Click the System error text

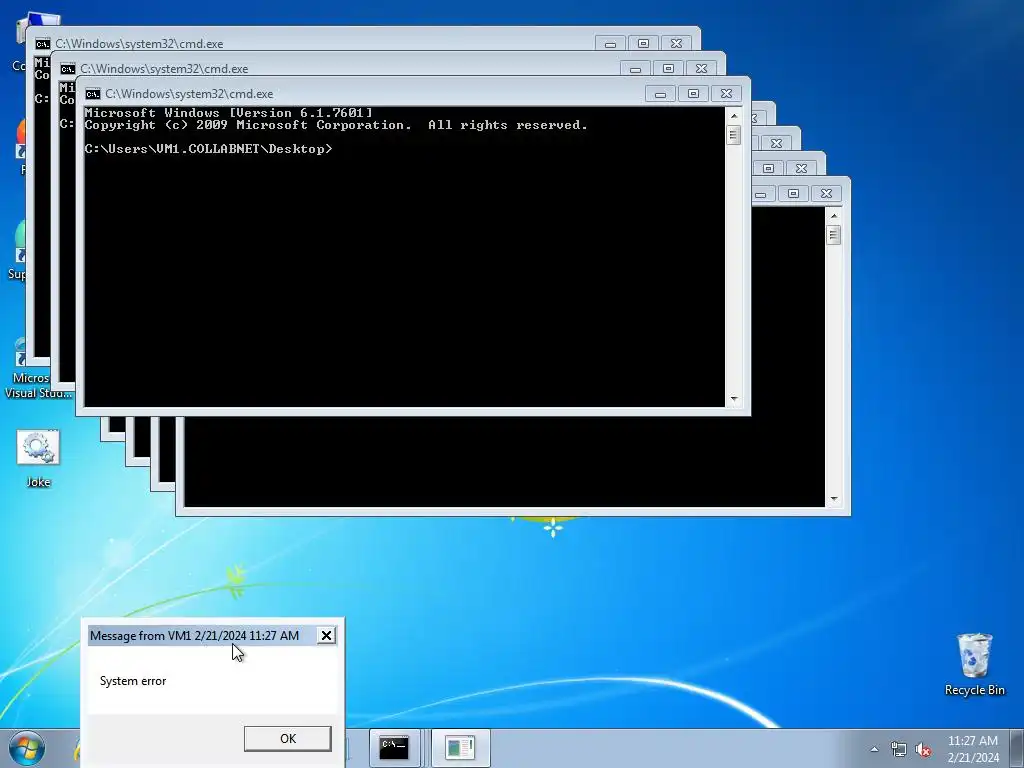click(x=133, y=681)
